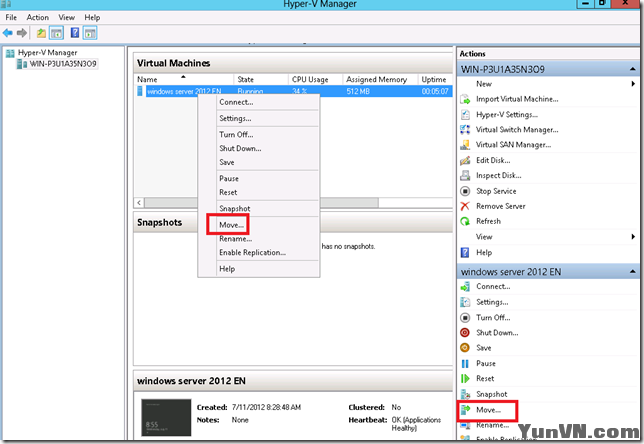644x444 pixels.
Task: Click the Move icon in Actions pane
Action: [465, 409]
